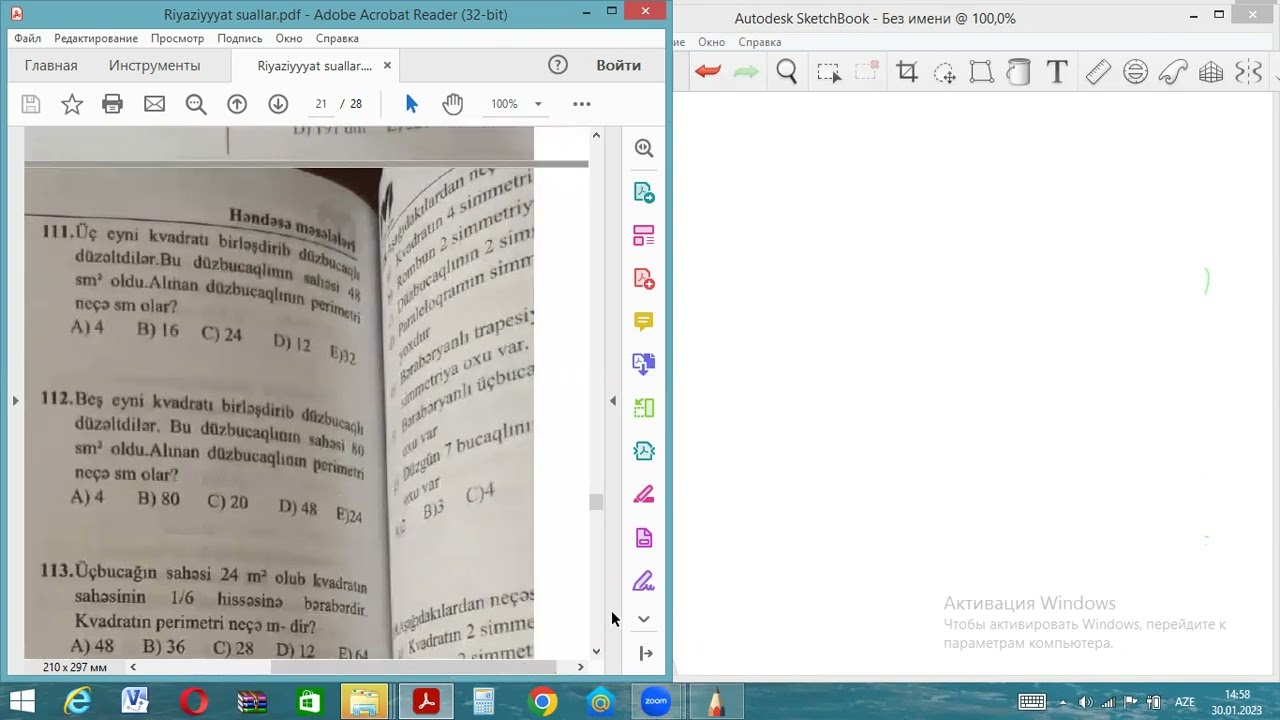1280x720 pixels.
Task: Expand the left navigation pane in Acrobat
Action: (x=15, y=400)
